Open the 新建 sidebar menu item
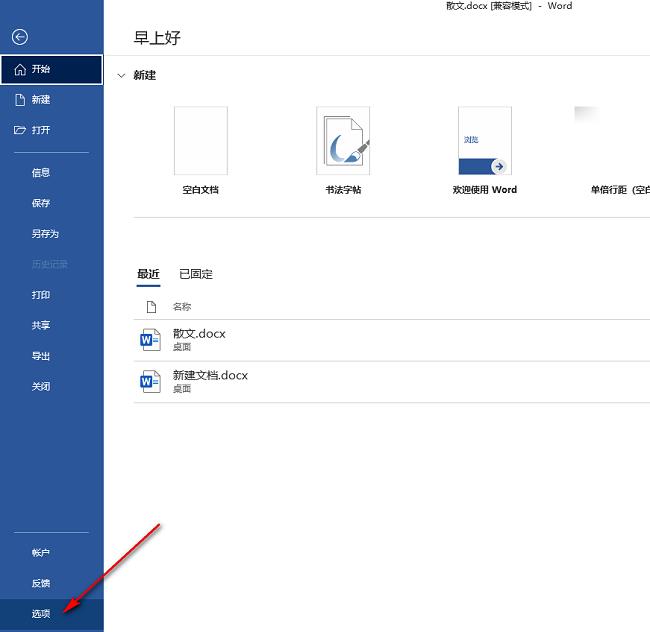Screen dimensions: 650x632 click(x=52, y=99)
